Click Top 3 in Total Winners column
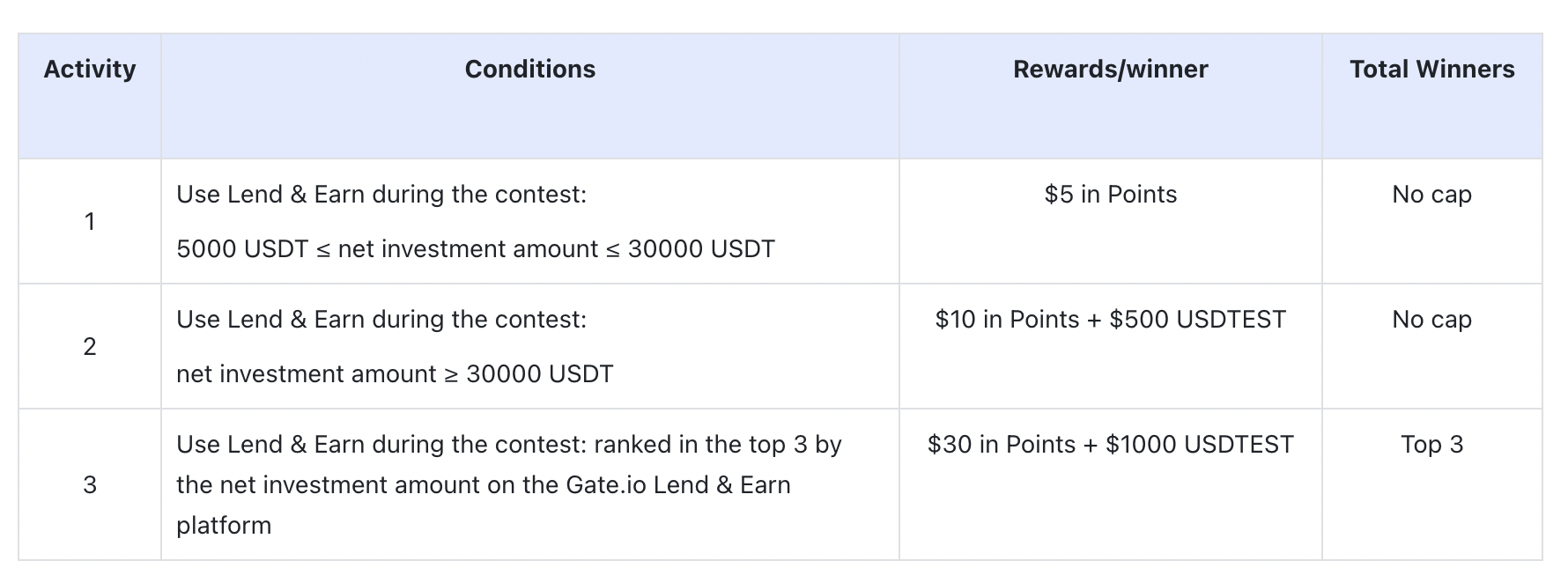 coord(1431,445)
